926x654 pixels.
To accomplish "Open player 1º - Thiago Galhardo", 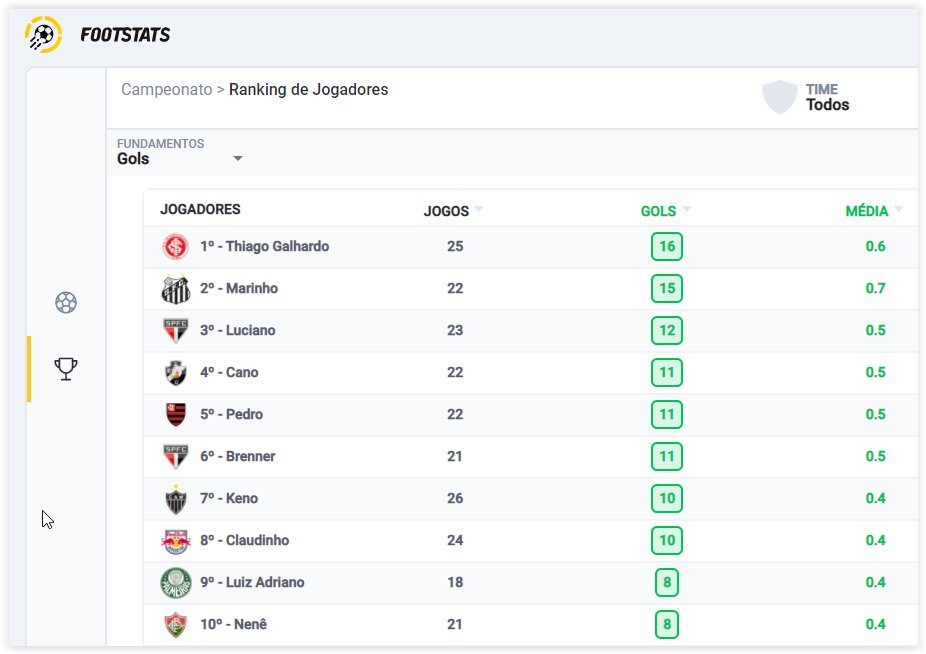I will 264,247.
